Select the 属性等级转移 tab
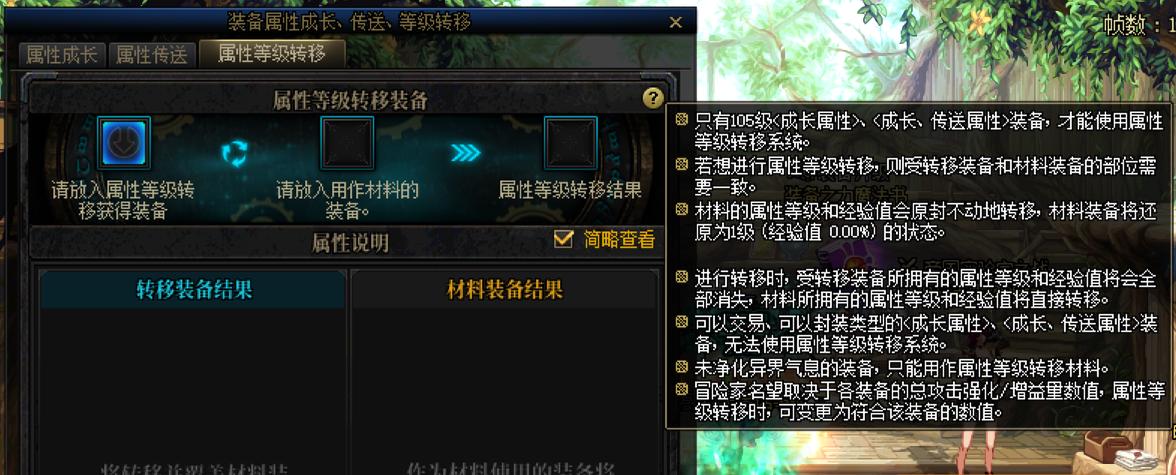Screen dimensions: 1176x475 point(272,54)
